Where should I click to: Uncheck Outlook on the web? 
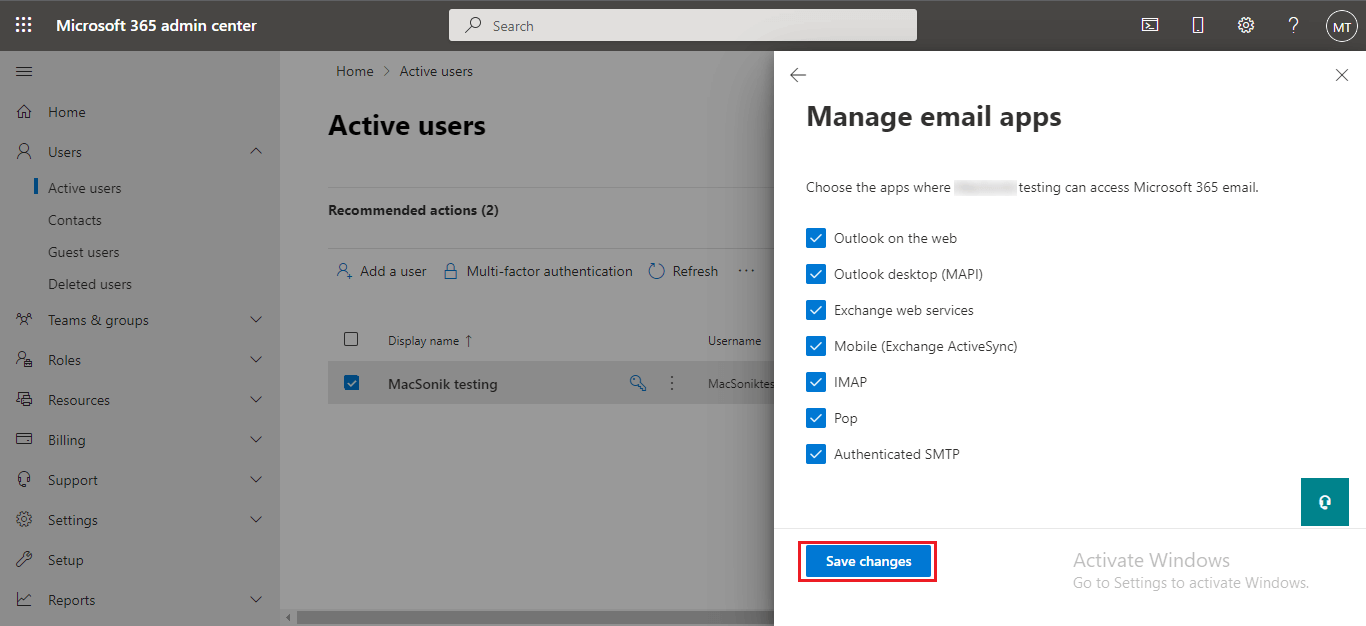point(816,238)
